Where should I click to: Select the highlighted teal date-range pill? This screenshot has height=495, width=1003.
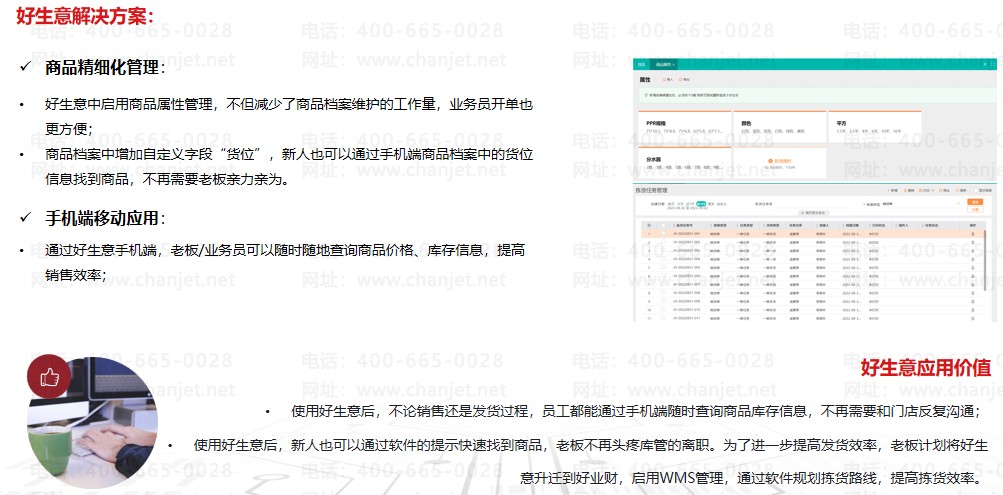click(x=701, y=203)
